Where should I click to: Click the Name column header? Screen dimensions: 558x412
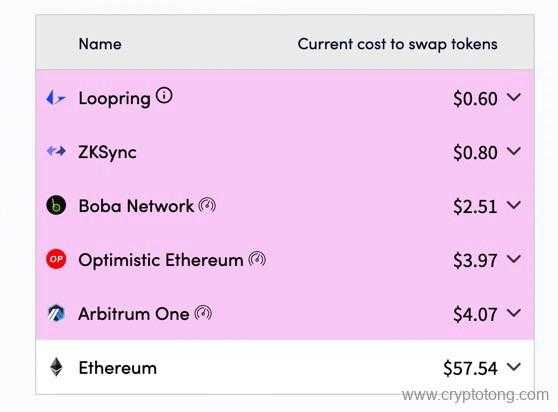pos(100,44)
